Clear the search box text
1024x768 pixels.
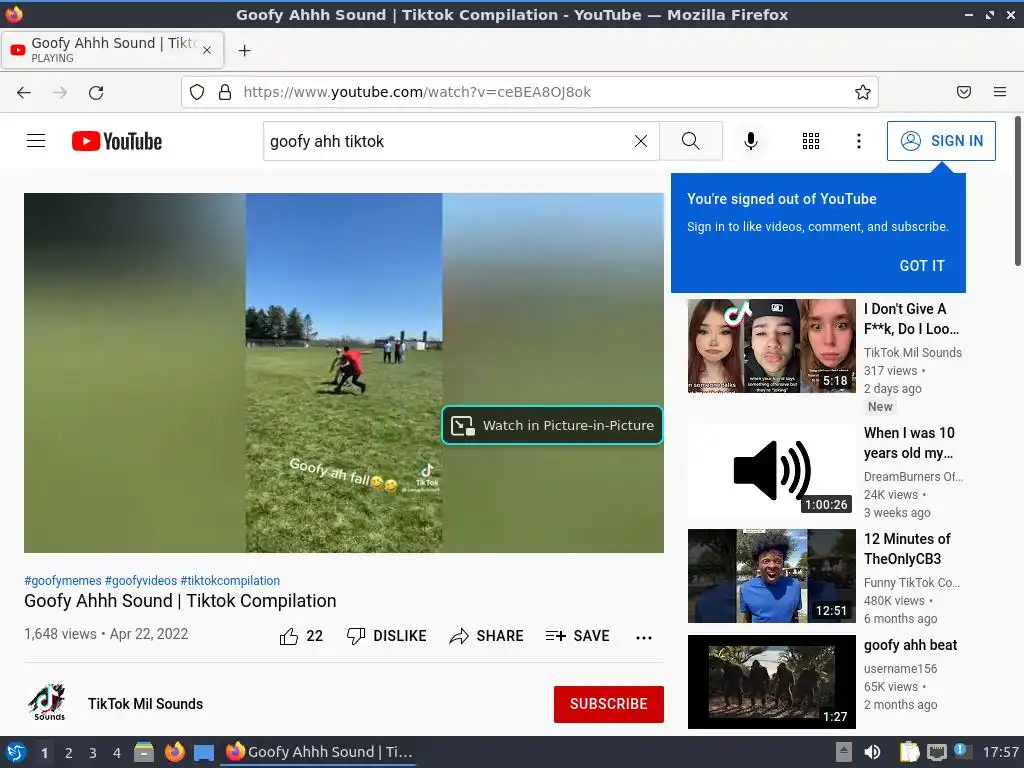641,141
